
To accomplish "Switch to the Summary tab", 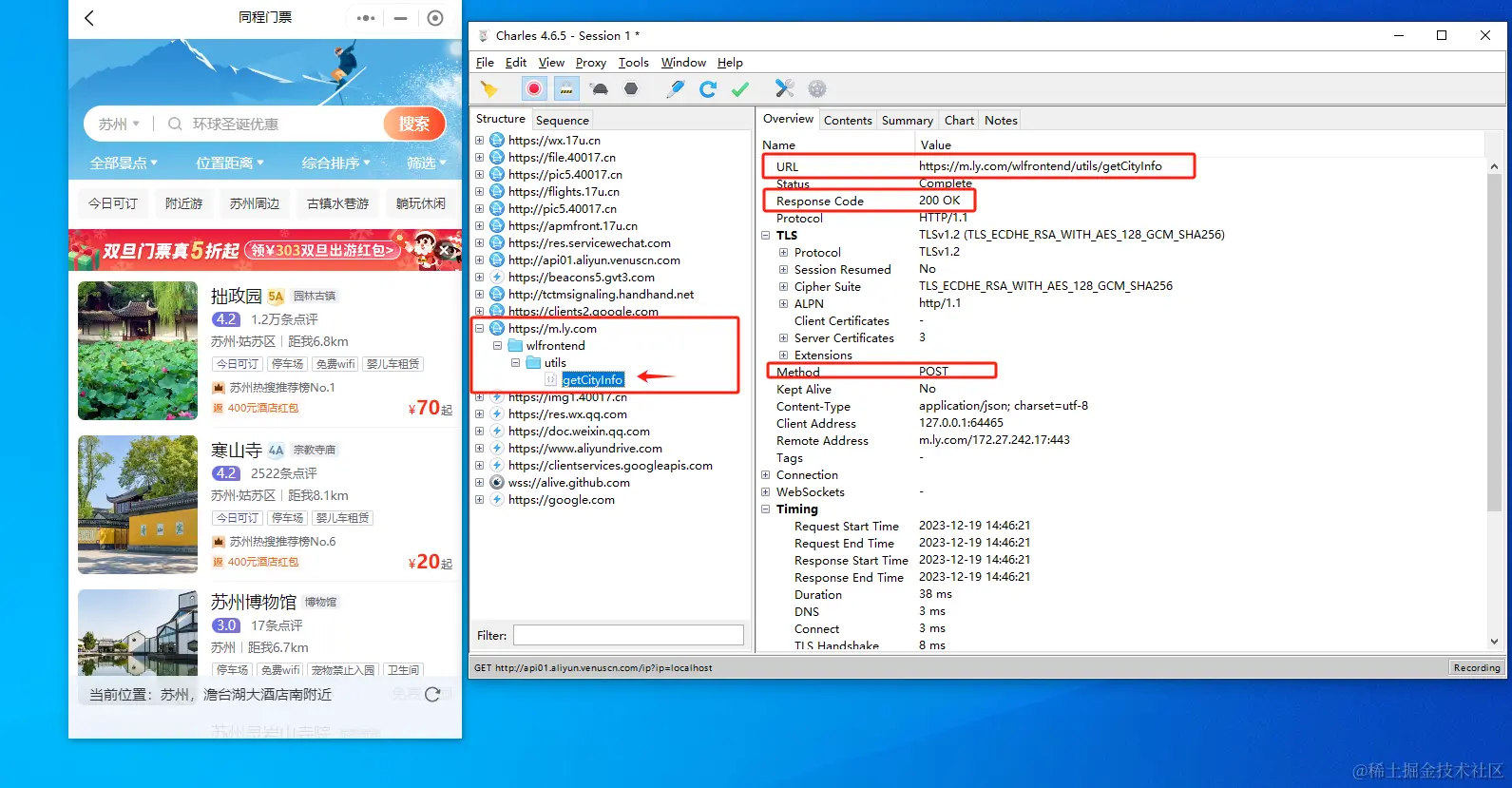I will click(x=908, y=120).
